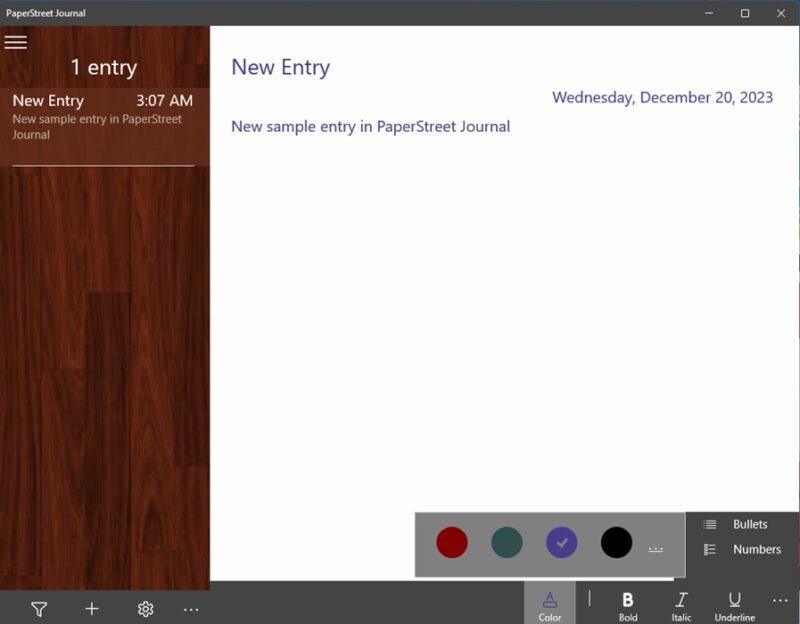800x624 pixels.
Task: Create a new entry with the plus icon
Action: click(x=91, y=608)
